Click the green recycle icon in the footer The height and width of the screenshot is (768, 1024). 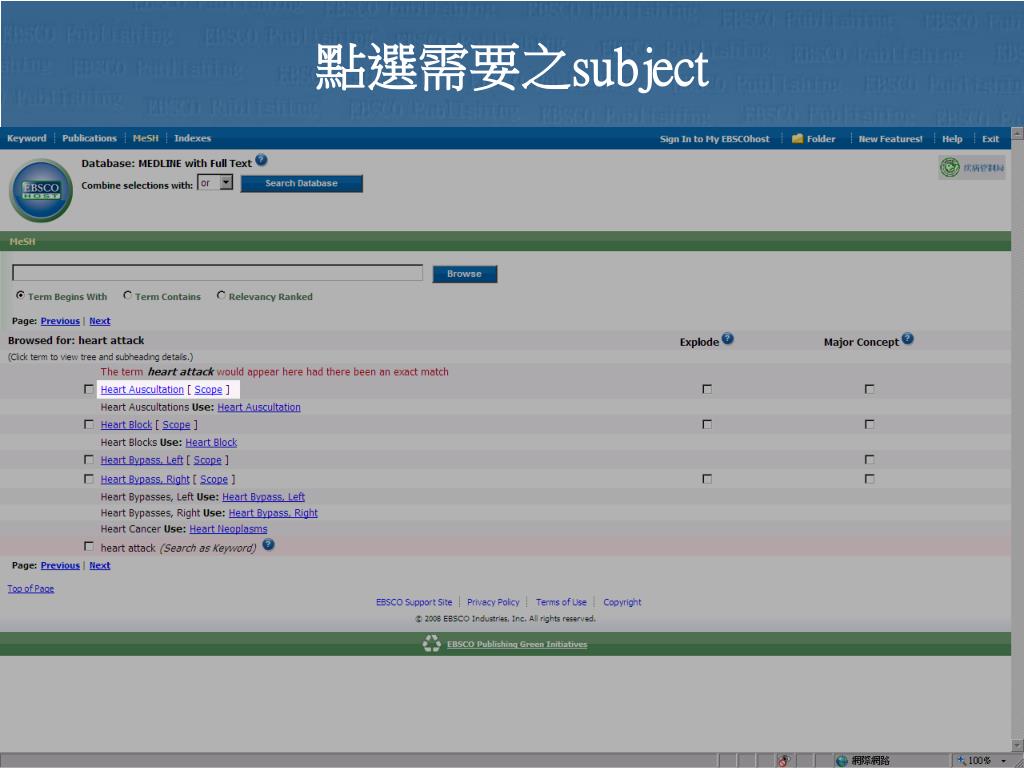(432, 644)
